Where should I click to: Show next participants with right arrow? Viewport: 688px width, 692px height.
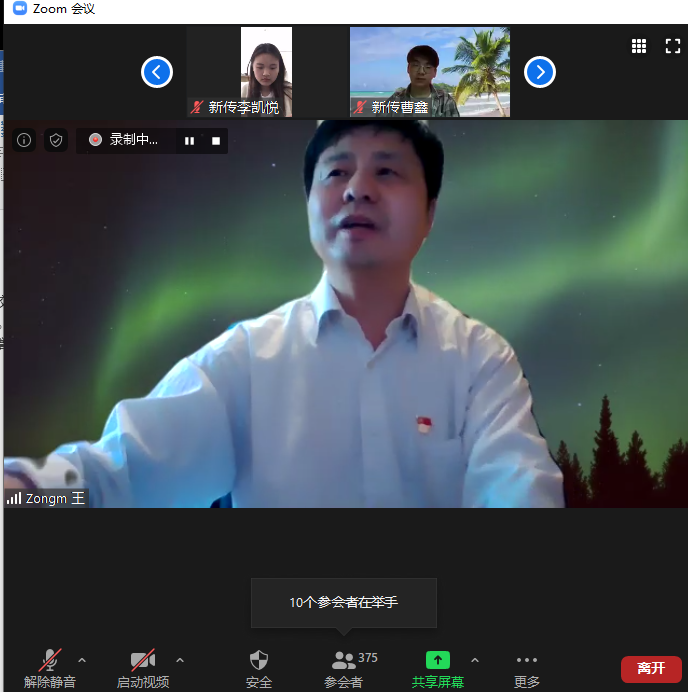[540, 72]
